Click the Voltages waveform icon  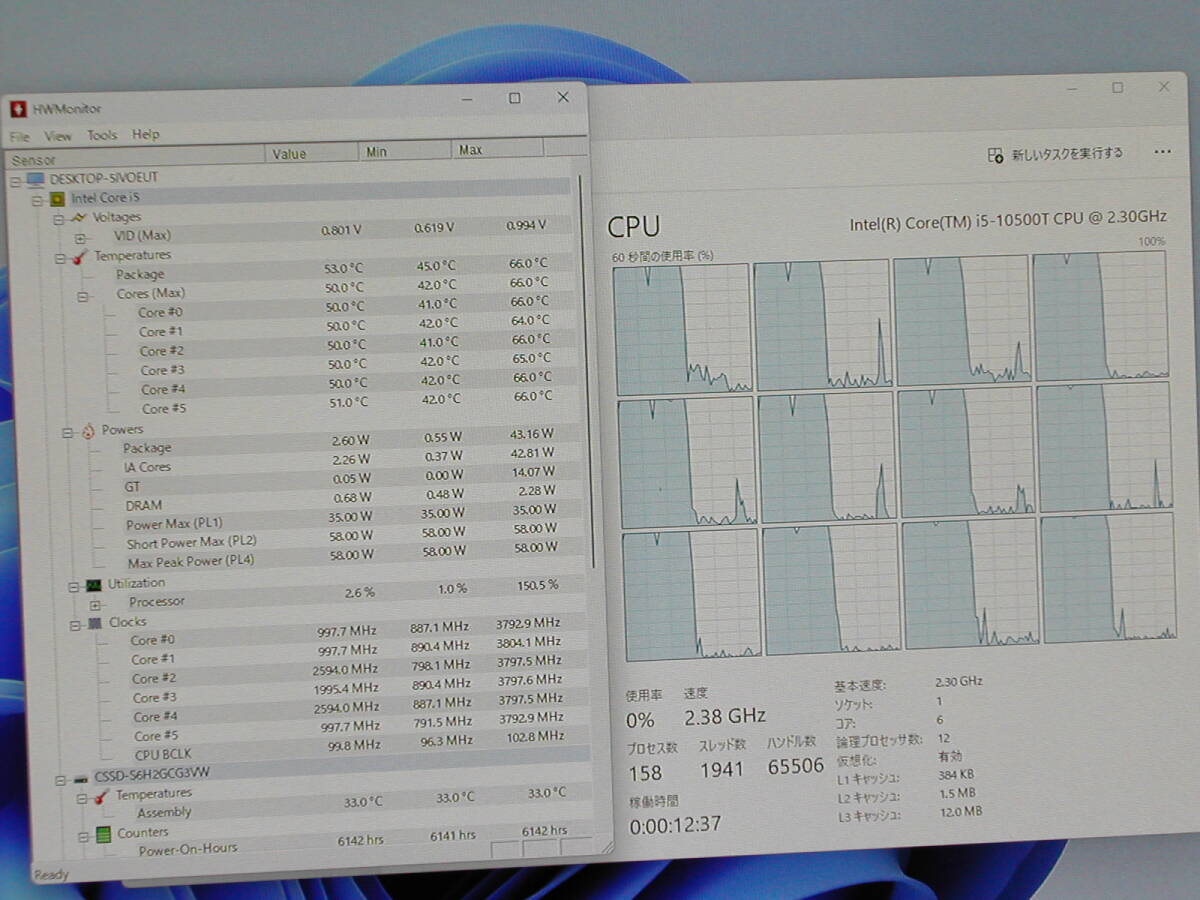point(78,217)
